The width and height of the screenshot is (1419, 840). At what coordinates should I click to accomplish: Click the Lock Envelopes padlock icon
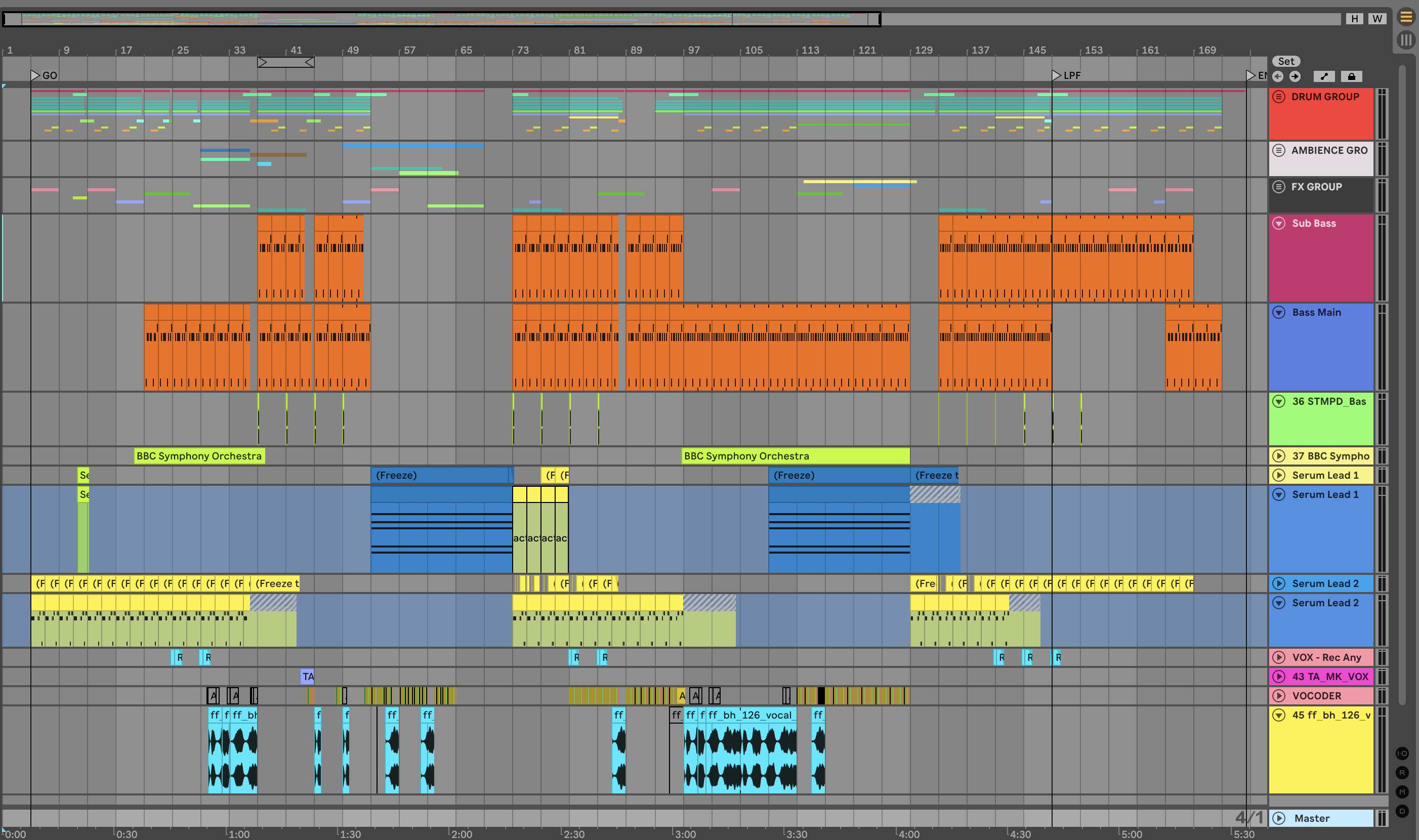tap(1352, 76)
